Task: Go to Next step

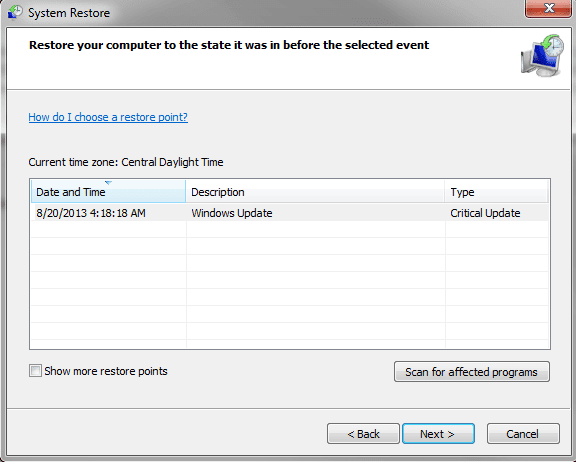Action: pos(438,434)
